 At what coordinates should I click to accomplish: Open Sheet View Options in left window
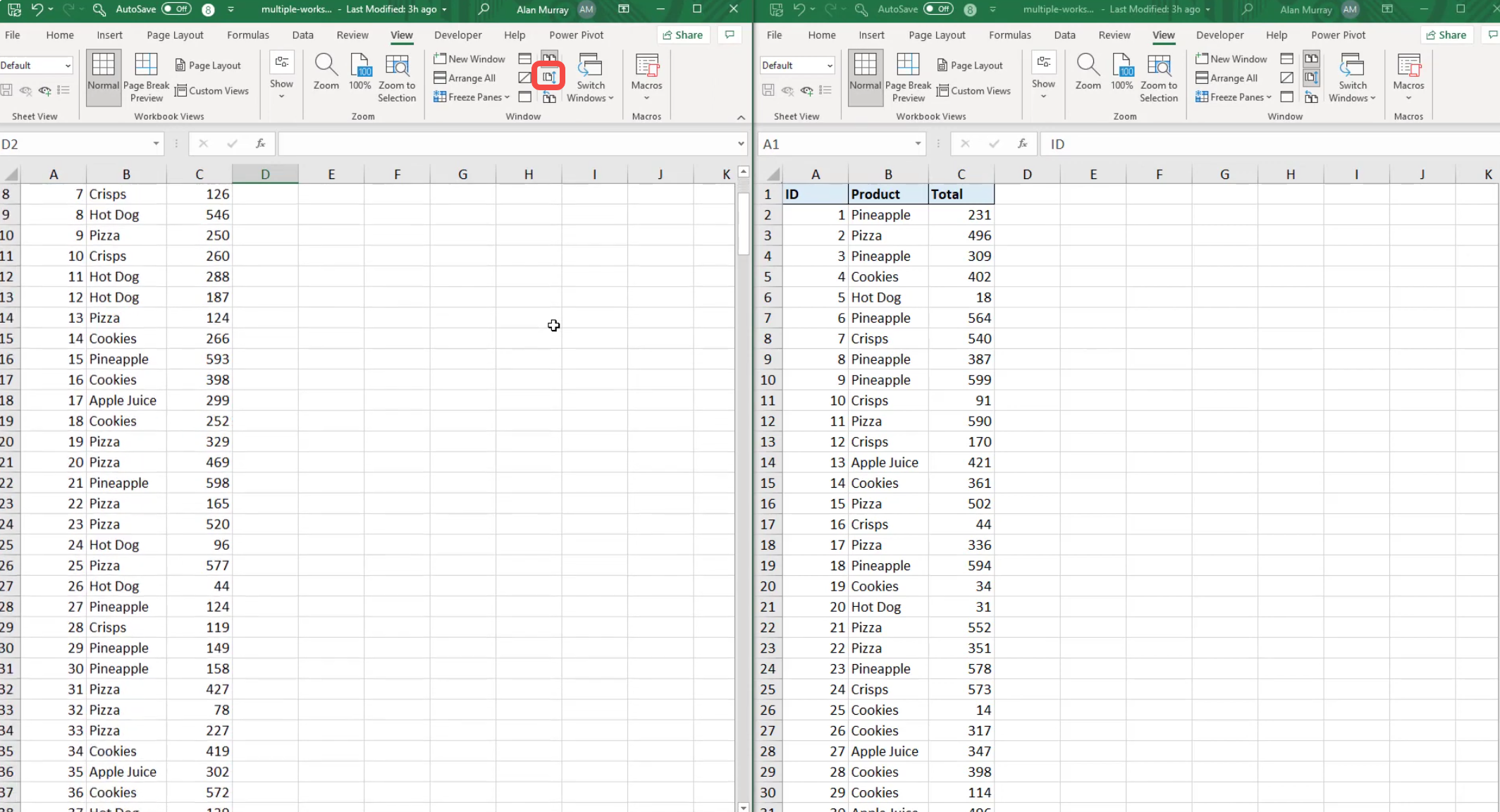(x=63, y=90)
